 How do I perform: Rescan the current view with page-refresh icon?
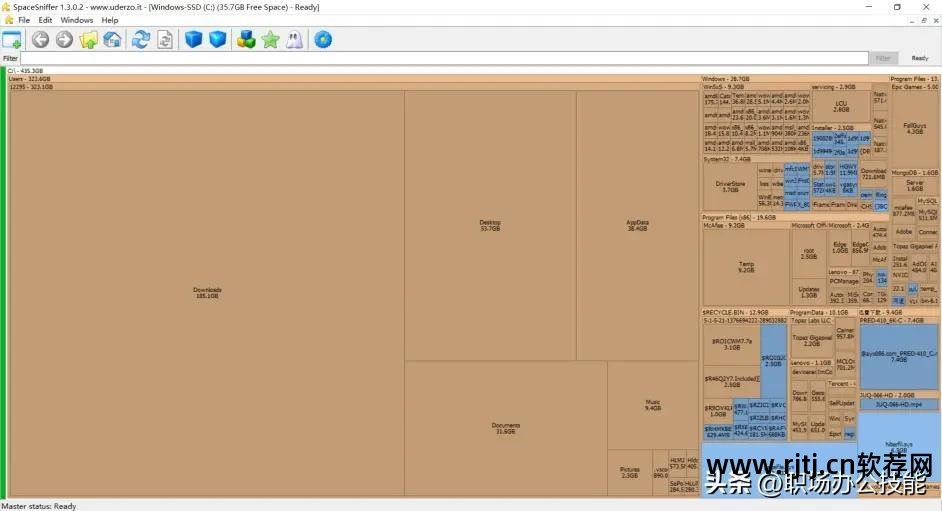[165, 40]
